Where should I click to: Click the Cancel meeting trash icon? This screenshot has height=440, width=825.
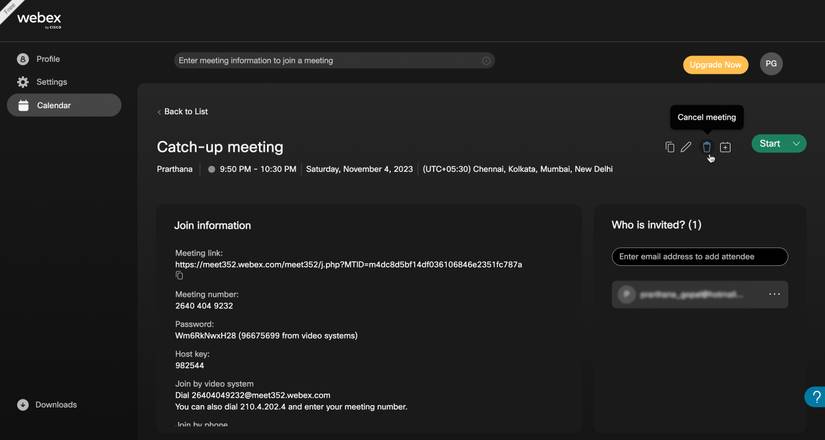click(x=706, y=147)
